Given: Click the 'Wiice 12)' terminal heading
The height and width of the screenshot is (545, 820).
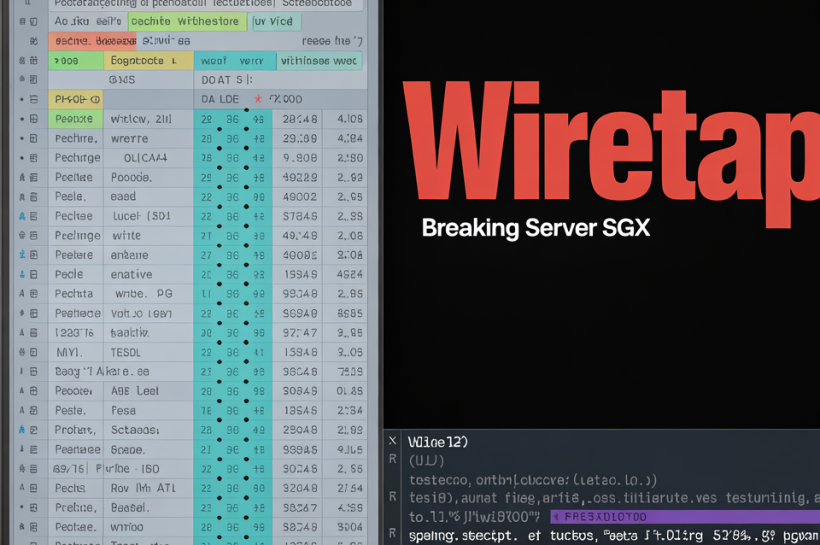Looking at the screenshot, I should [438, 442].
